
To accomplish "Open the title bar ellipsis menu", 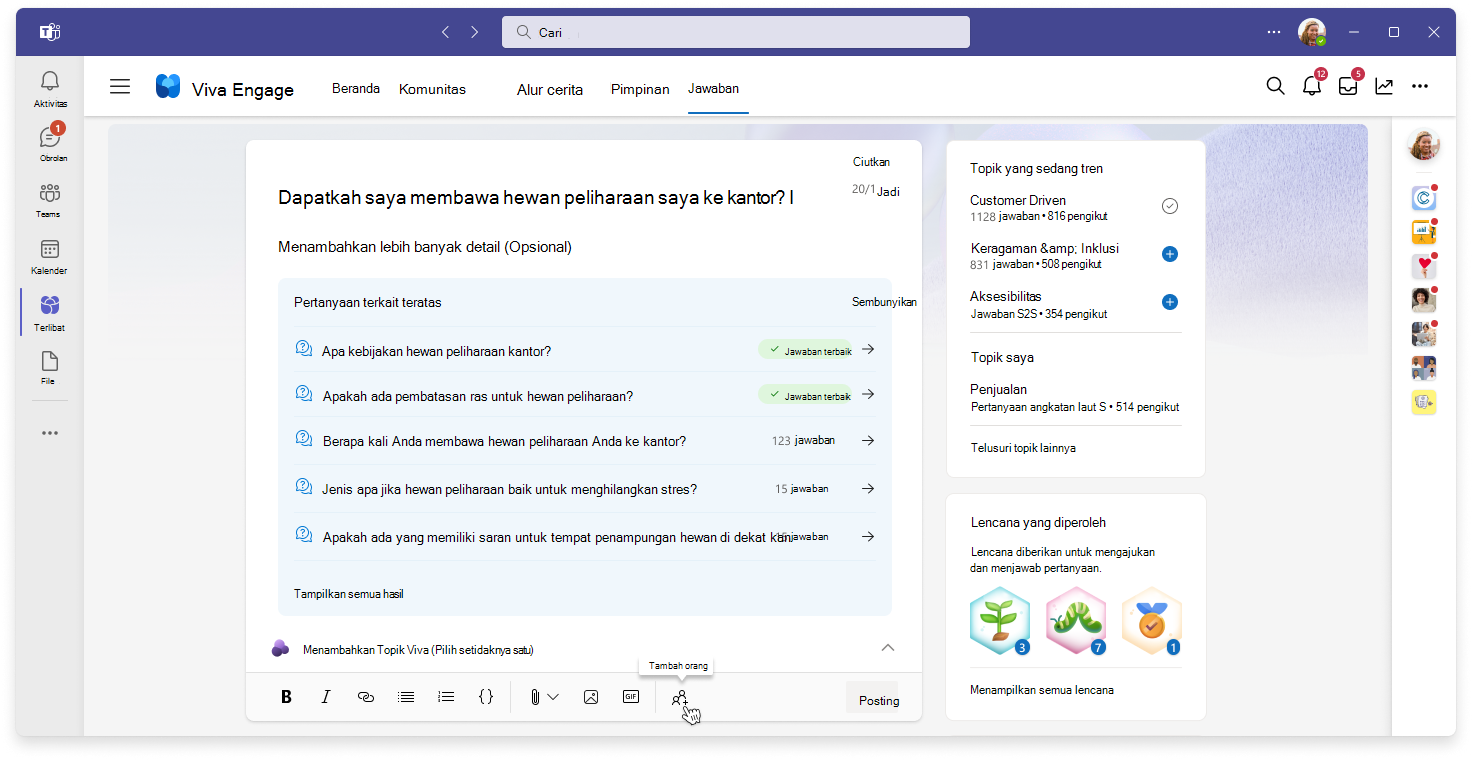I will (x=1273, y=32).
